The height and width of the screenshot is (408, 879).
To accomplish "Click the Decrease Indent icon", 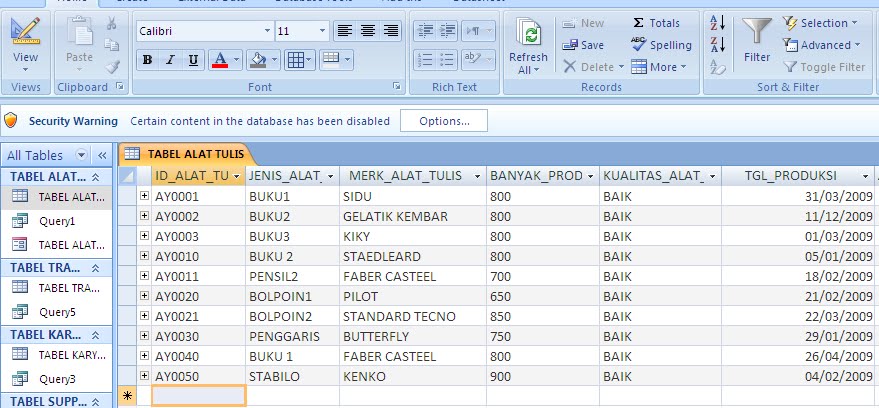I will pyautogui.click(x=425, y=31).
